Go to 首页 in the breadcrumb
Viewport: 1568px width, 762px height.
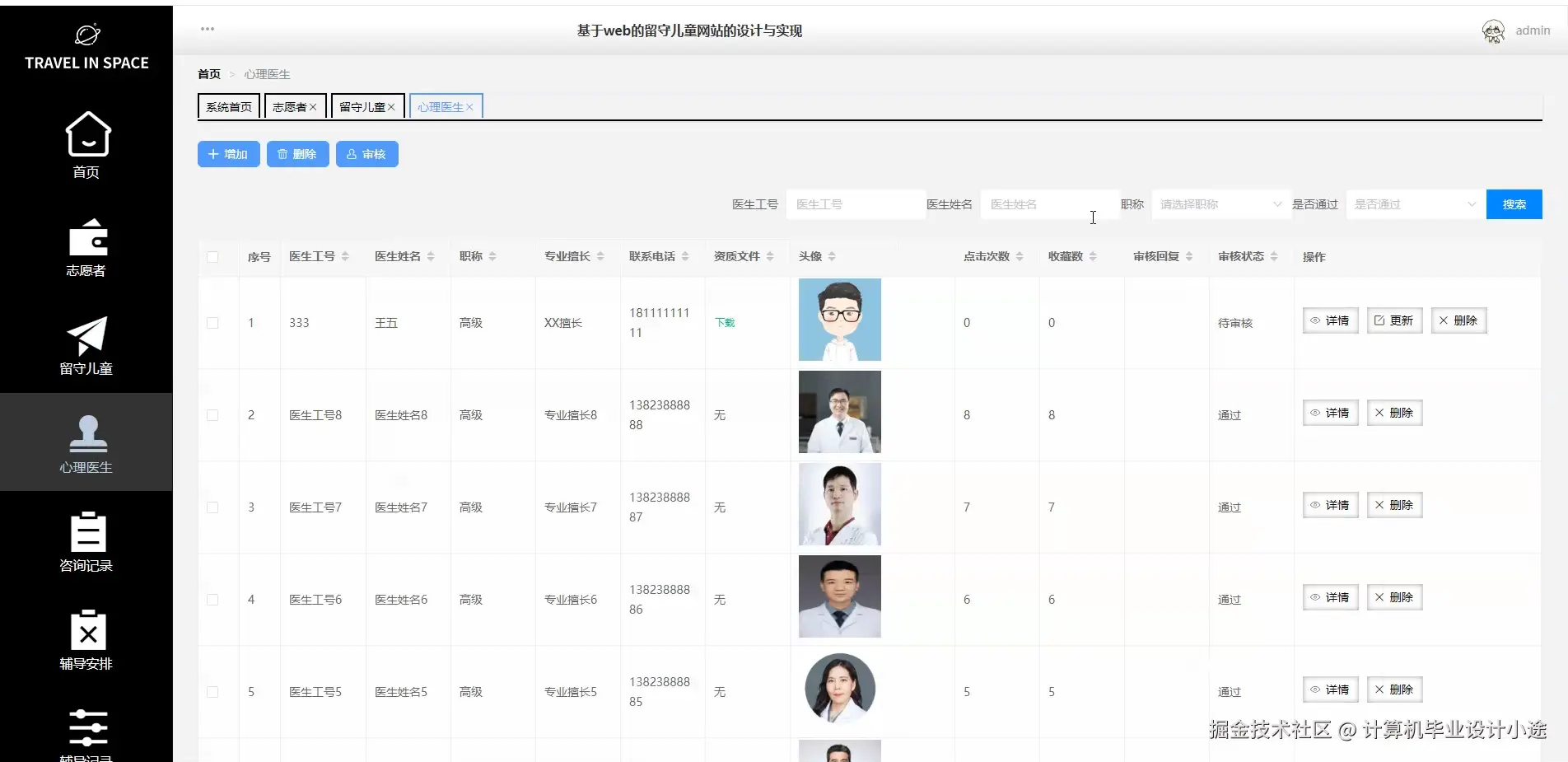pyautogui.click(x=209, y=74)
